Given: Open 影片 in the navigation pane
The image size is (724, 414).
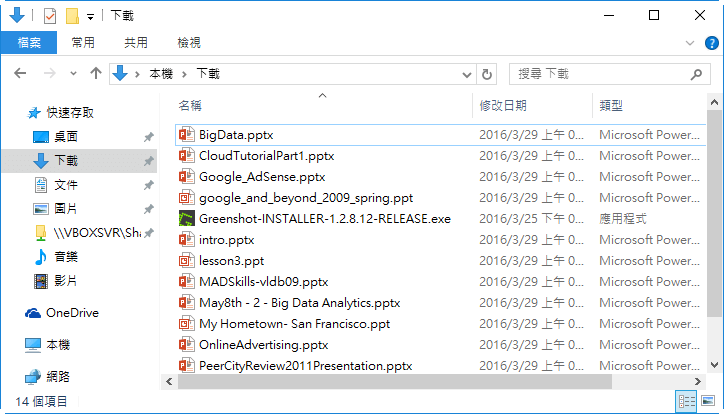Looking at the screenshot, I should coord(66,281).
